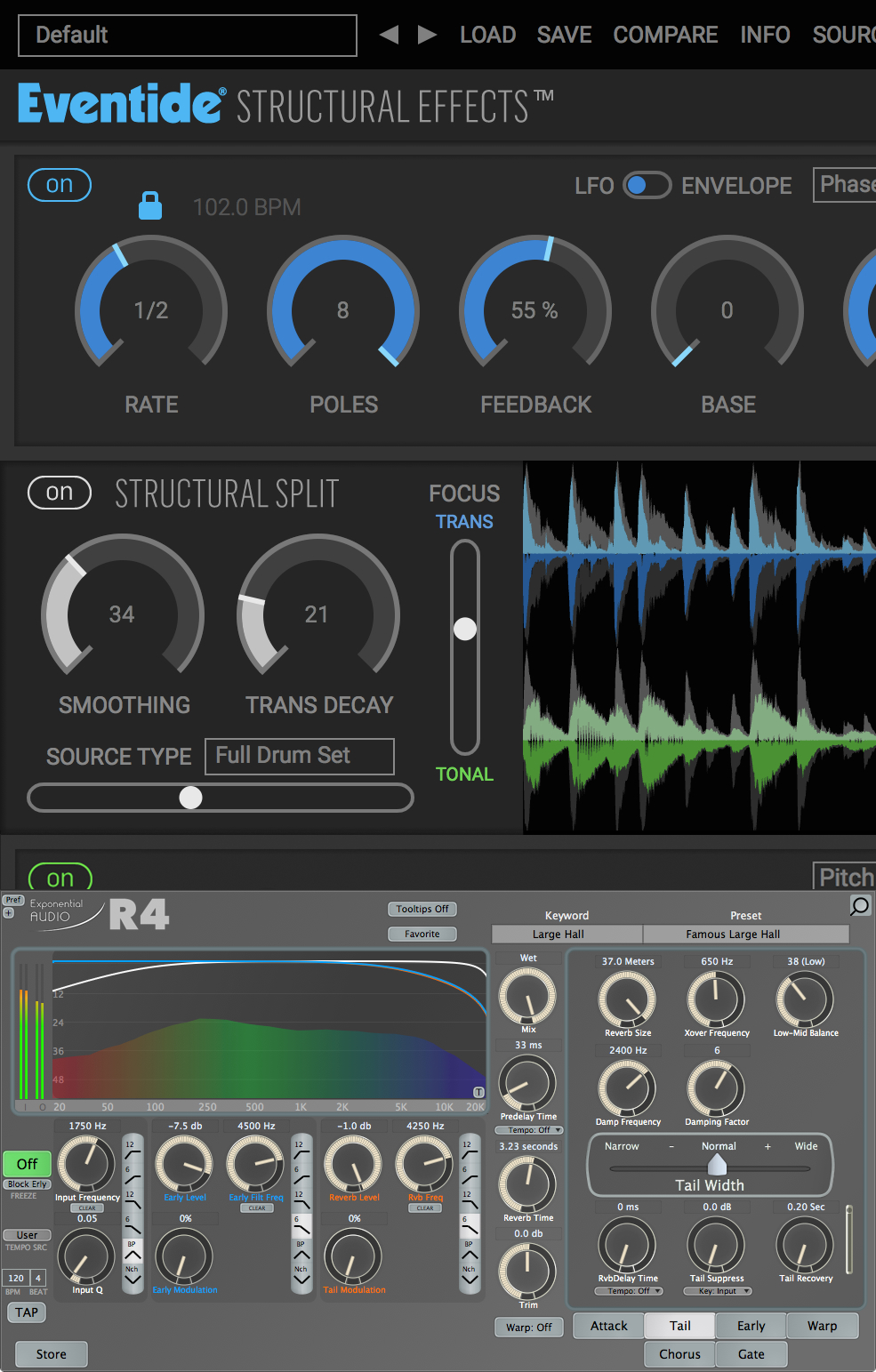Open the INFO menu
Screen dimensions: 876x1372
point(765,35)
